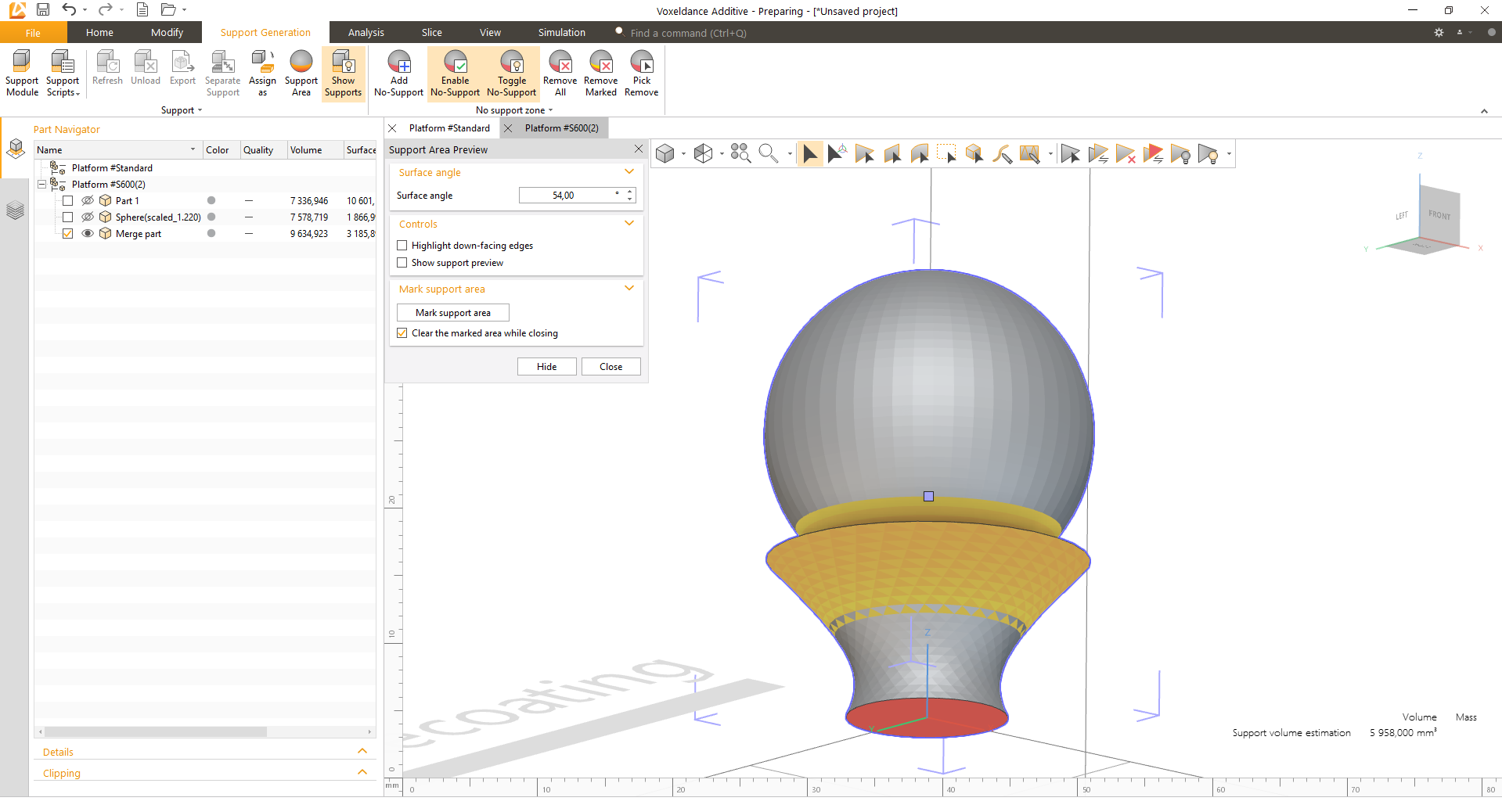
Task: Click the Surface angle value field
Action: (567, 196)
